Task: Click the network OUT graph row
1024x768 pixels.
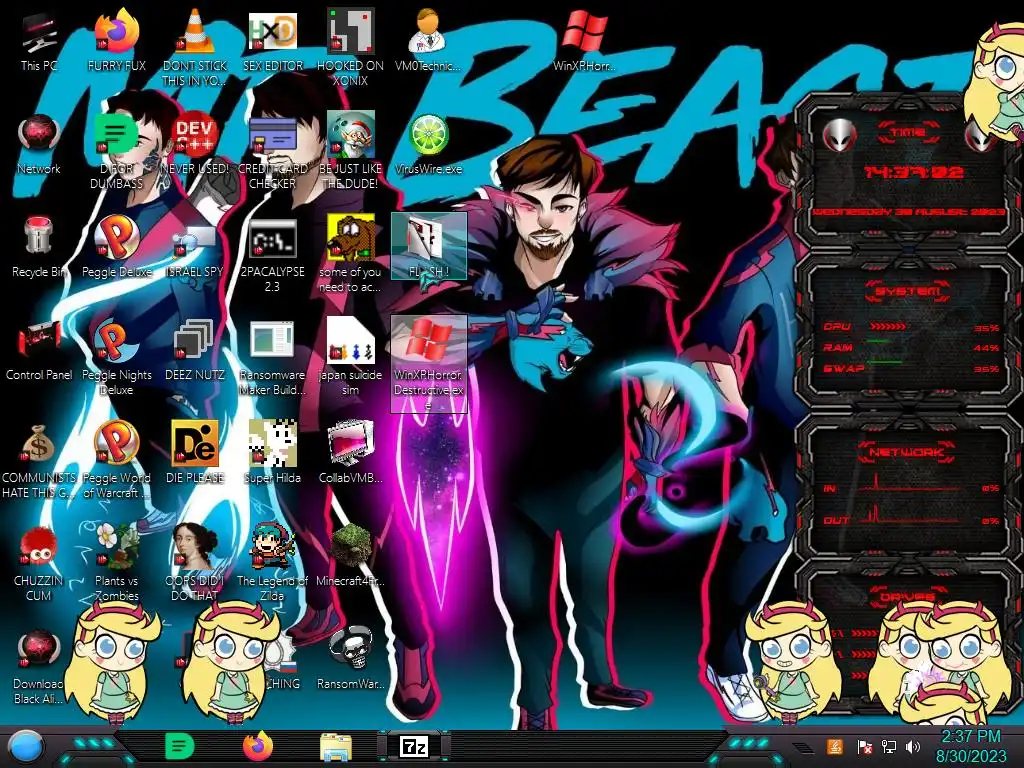Action: click(x=910, y=515)
